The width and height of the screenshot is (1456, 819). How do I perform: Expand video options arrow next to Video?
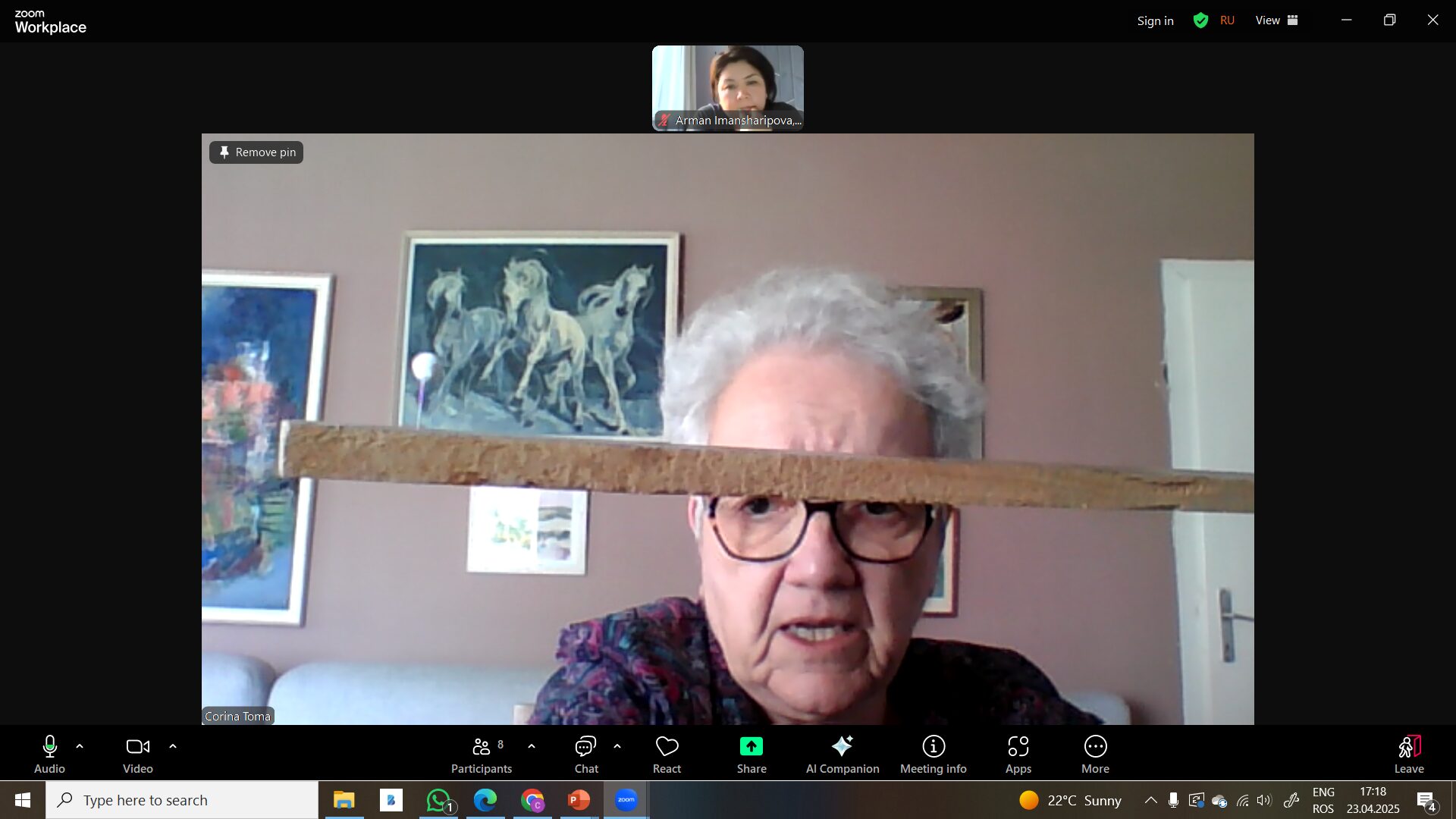pyautogui.click(x=173, y=747)
